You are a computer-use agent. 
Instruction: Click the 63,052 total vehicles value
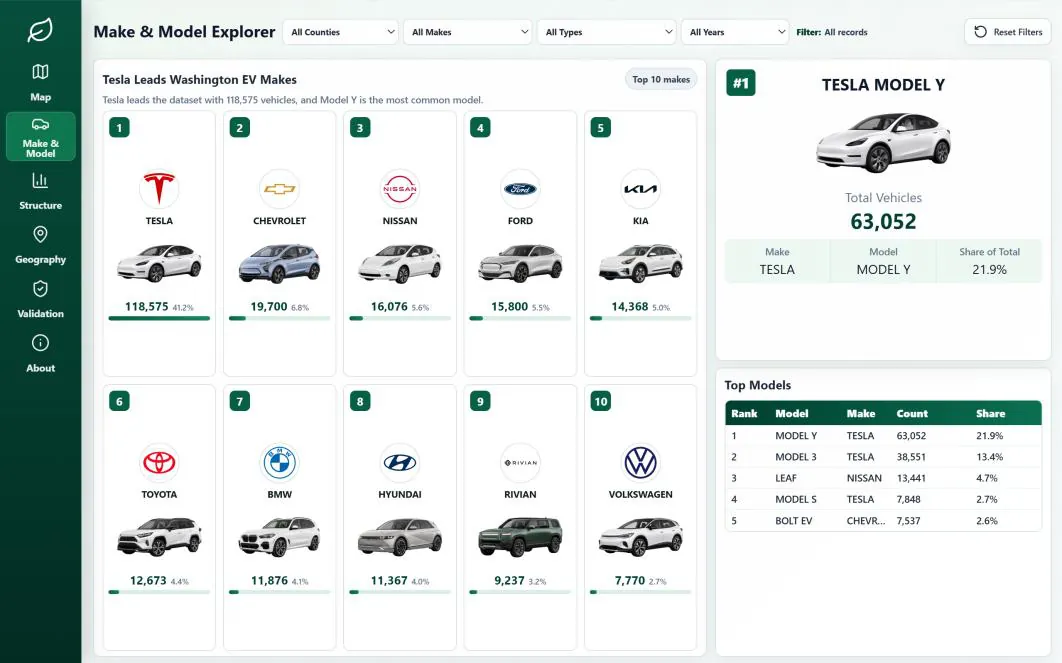point(883,221)
